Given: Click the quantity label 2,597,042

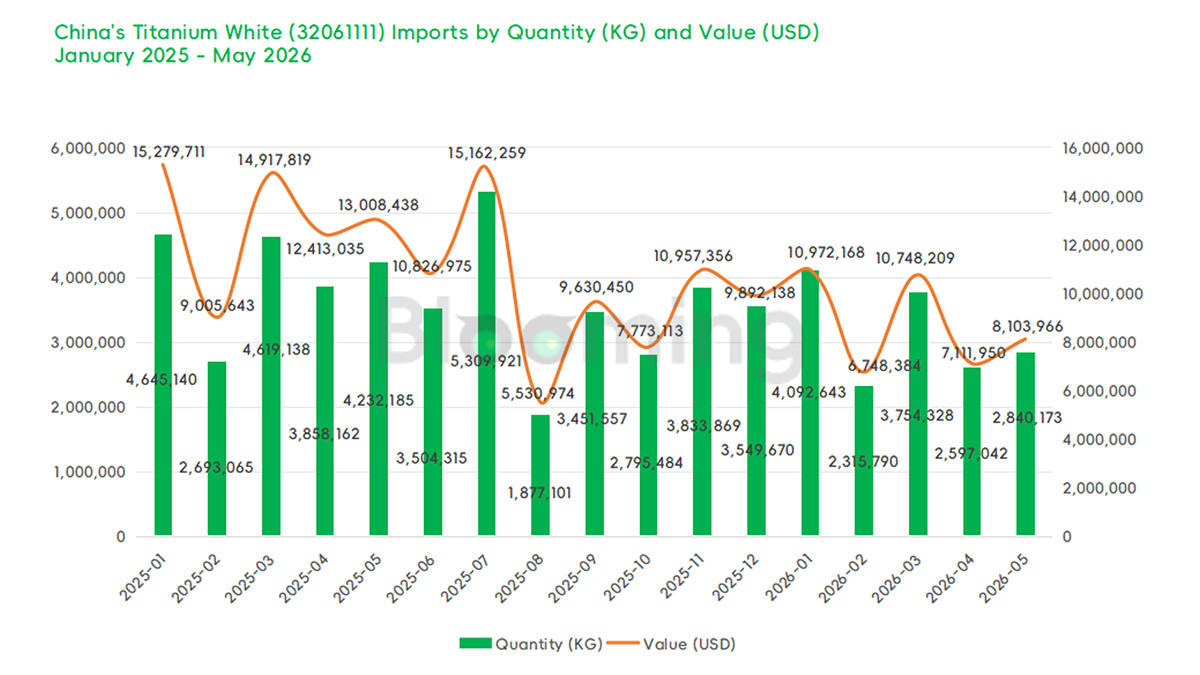Looking at the screenshot, I should coord(973,453).
